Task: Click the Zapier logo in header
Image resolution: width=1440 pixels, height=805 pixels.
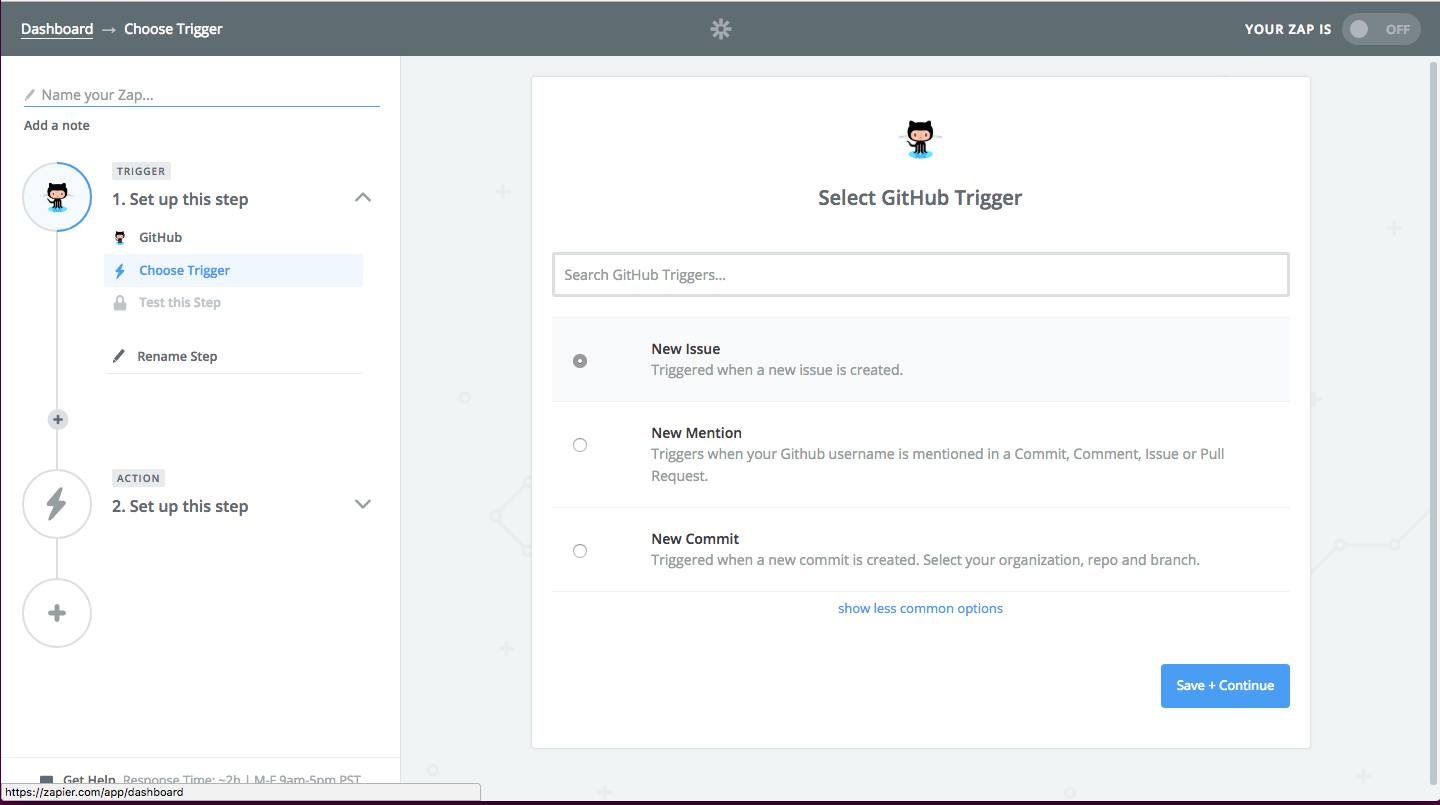Action: click(721, 29)
